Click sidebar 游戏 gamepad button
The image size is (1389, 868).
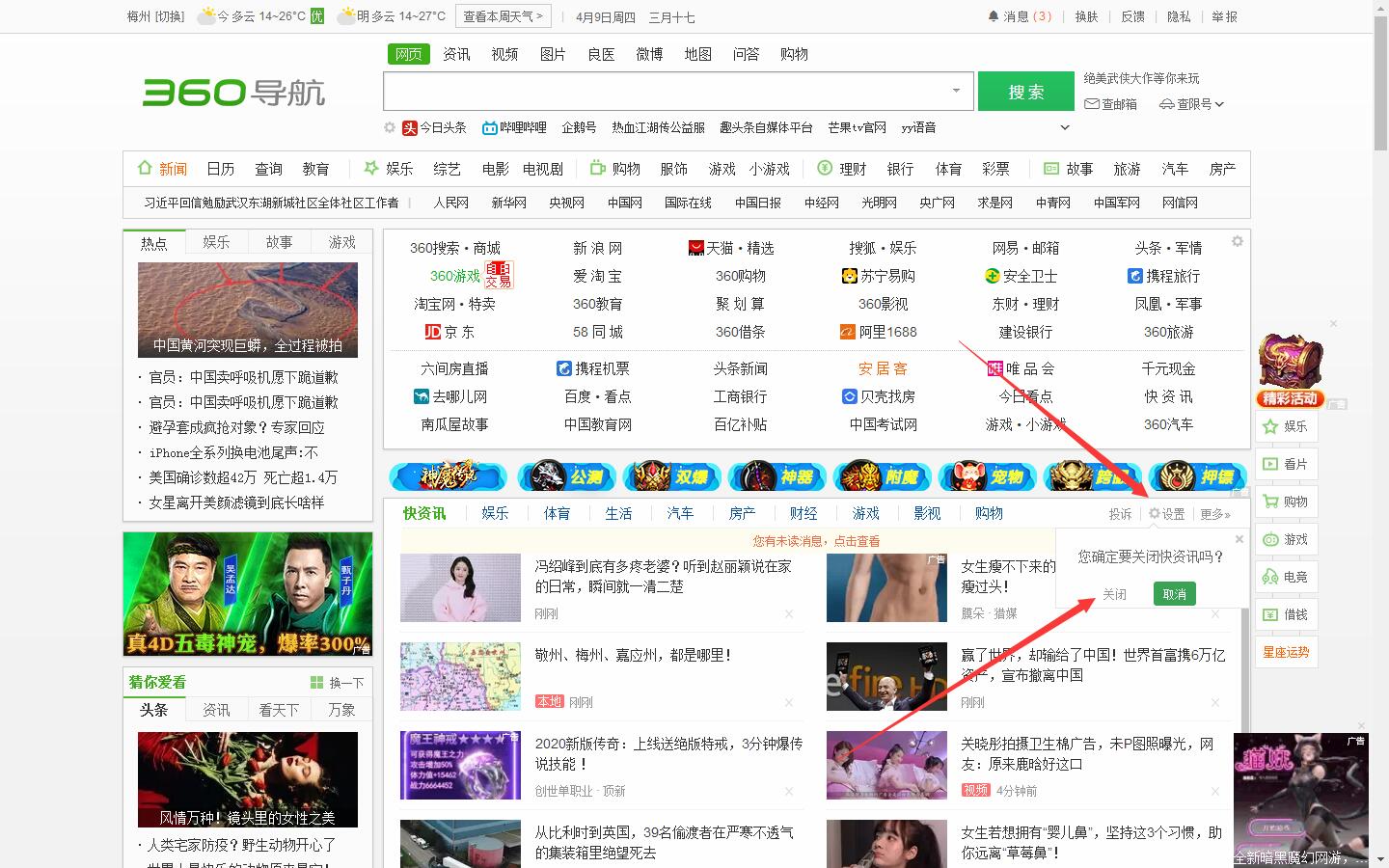coord(1286,539)
